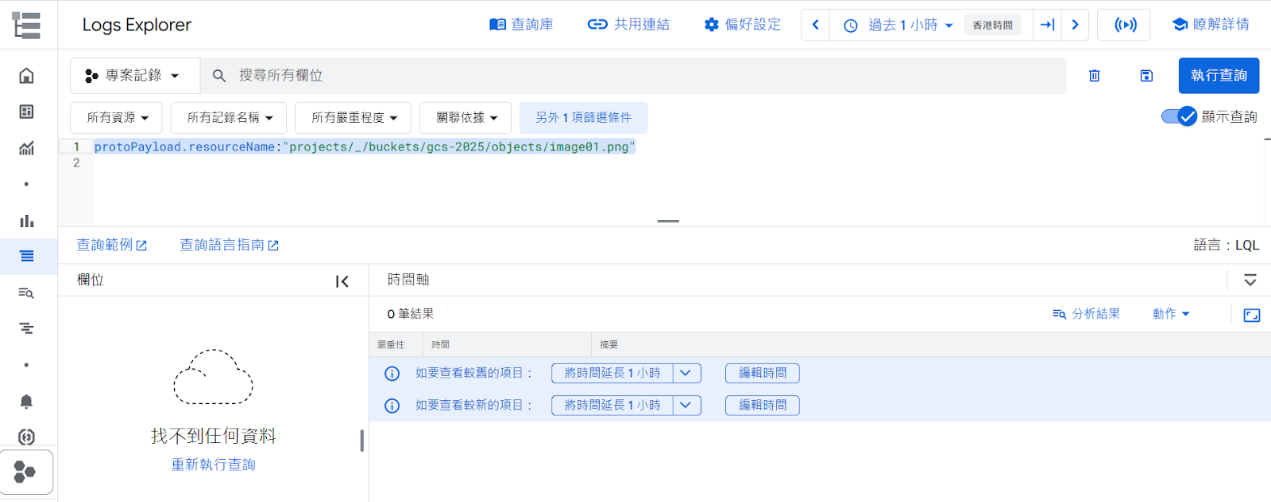Click the 執行查詢 button
The width and height of the screenshot is (1271, 502).
click(x=1218, y=76)
